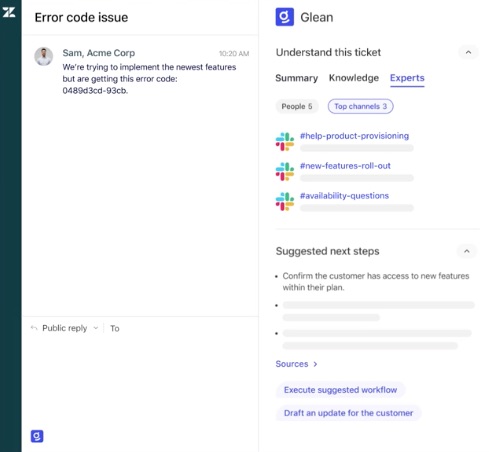Open Slack icon beside help-product-provisioning
Image resolution: width=489 pixels, height=452 pixels.
pyautogui.click(x=285, y=141)
